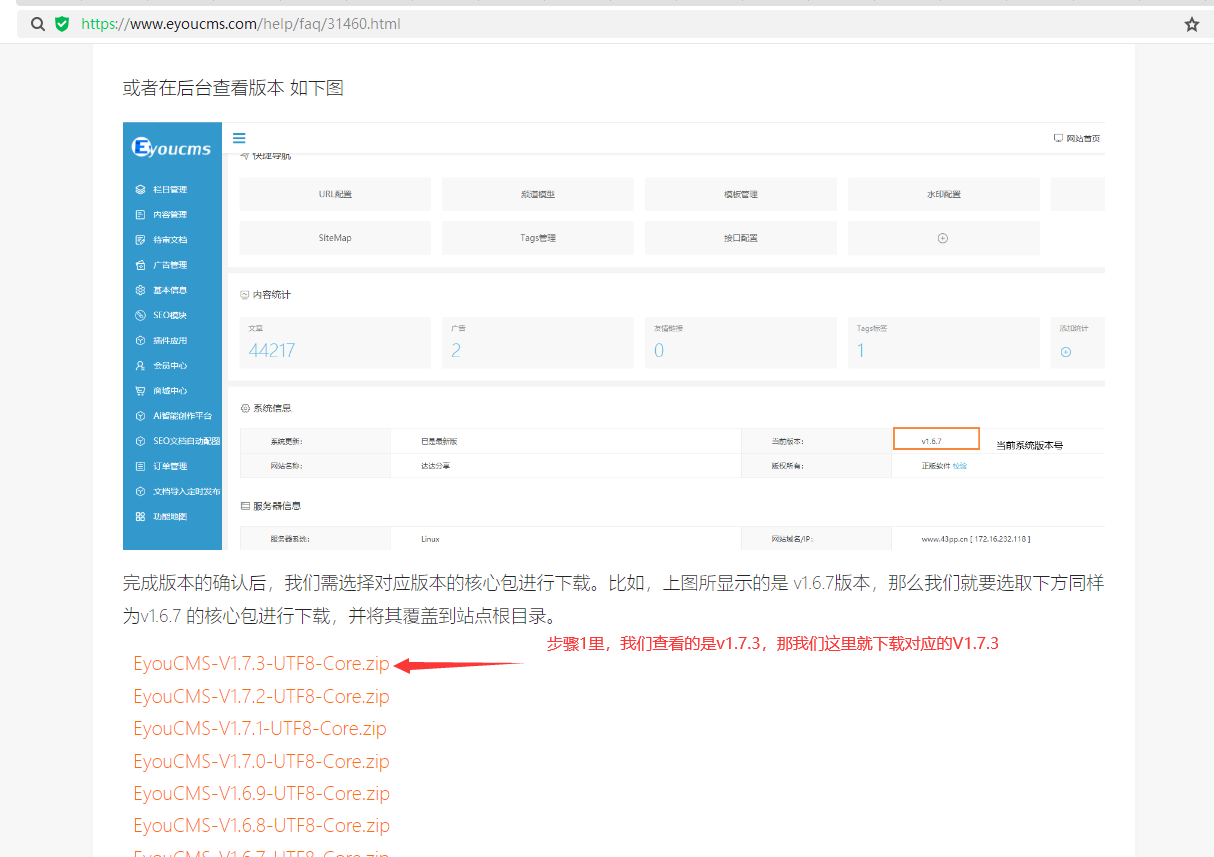Open AI智能创作平台 sidebar item
1214x857 pixels.
(x=172, y=416)
